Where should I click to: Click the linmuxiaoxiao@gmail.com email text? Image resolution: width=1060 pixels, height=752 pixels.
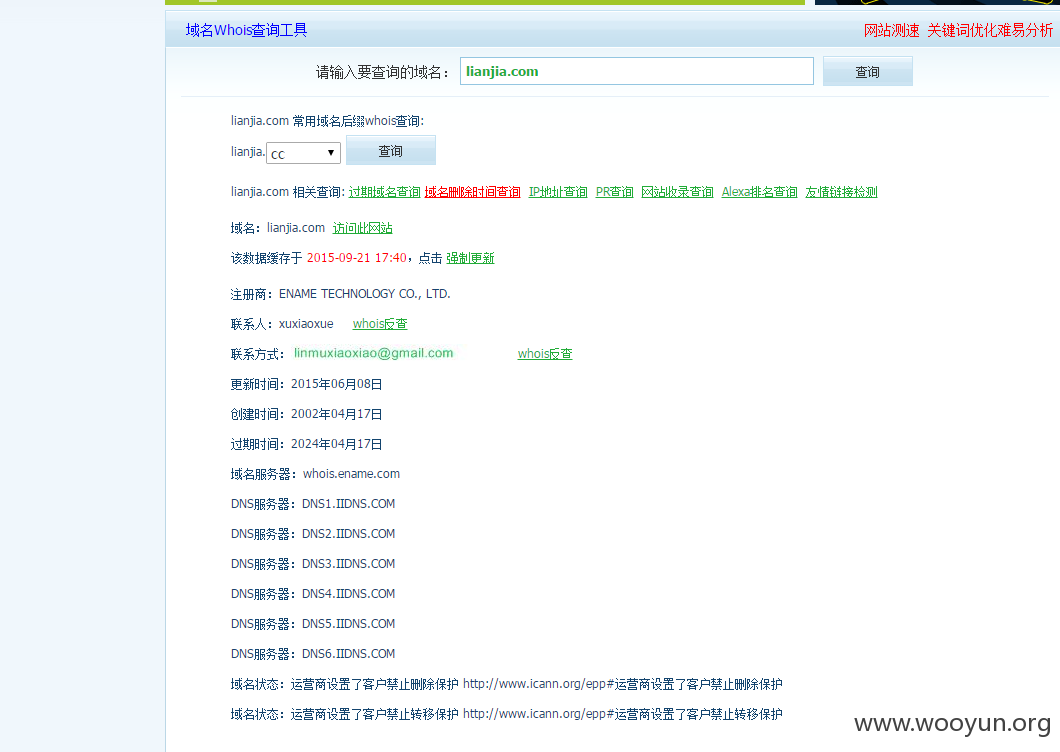pyautogui.click(x=373, y=353)
